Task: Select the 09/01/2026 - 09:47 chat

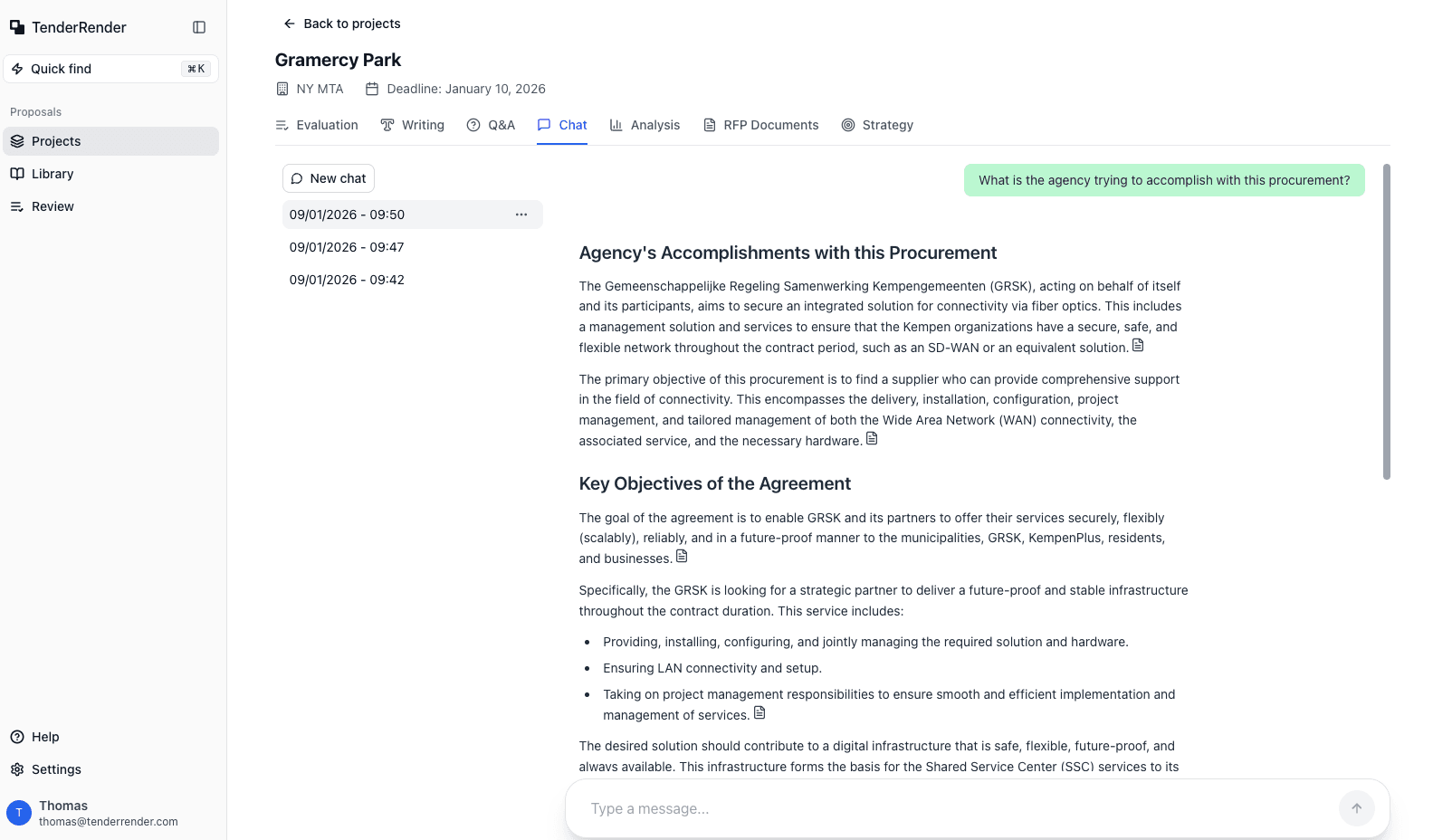Action: pyautogui.click(x=347, y=247)
